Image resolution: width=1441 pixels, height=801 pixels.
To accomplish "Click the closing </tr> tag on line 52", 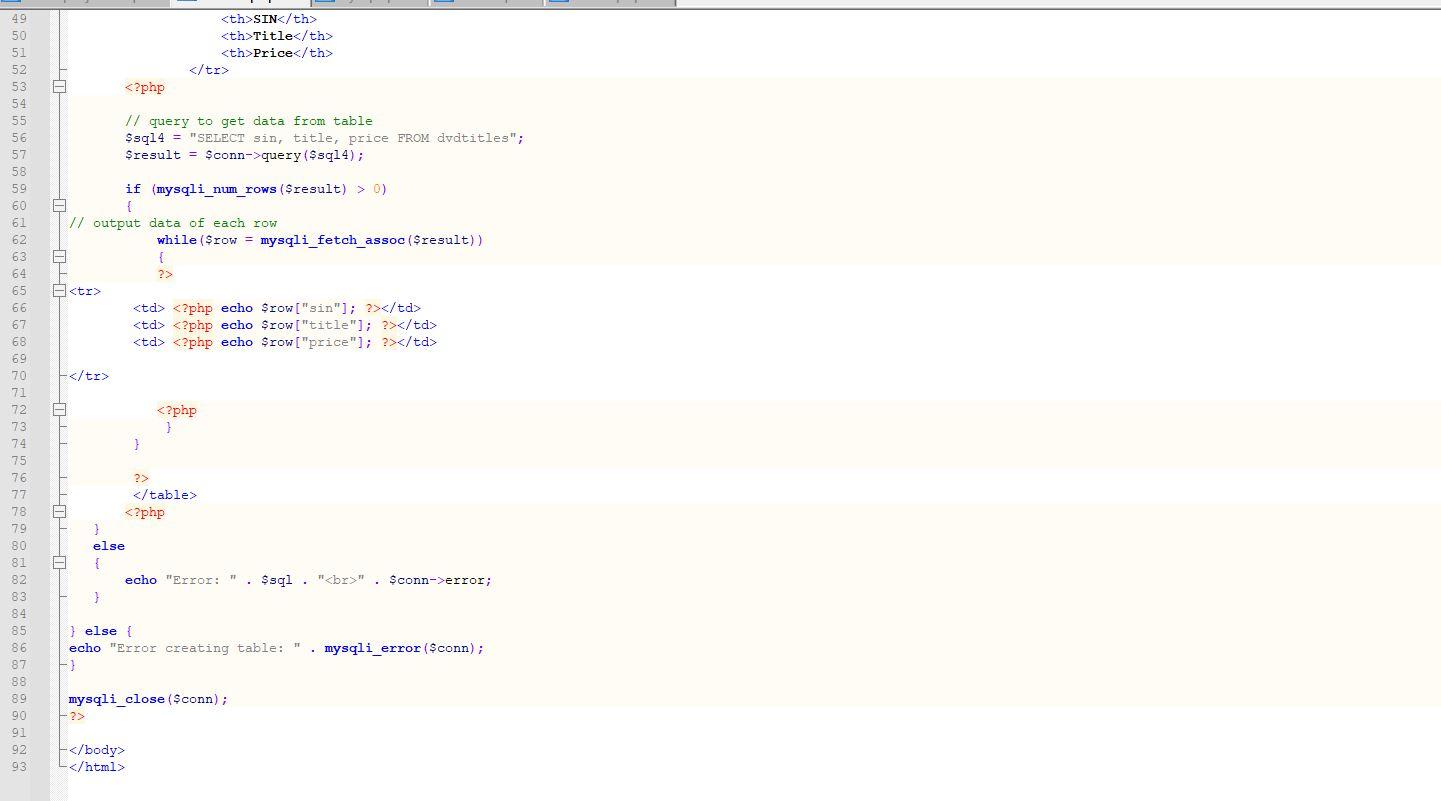I will (209, 70).
